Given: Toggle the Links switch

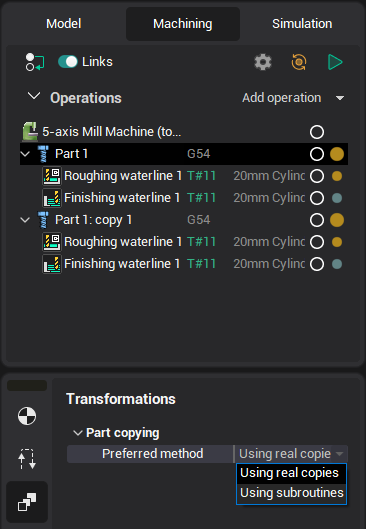Looking at the screenshot, I should click(68, 62).
